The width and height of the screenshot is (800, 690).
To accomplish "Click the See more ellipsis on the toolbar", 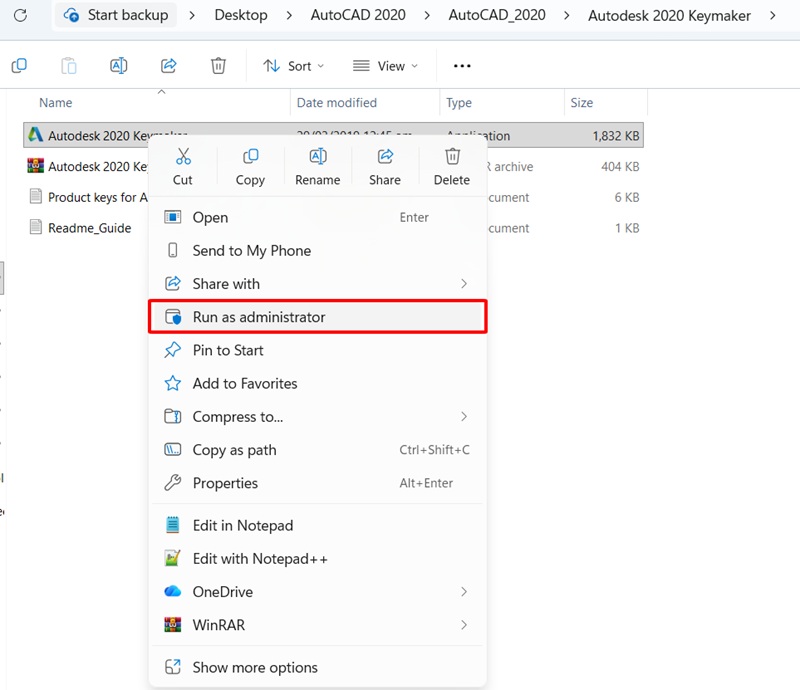I will coord(461,64).
